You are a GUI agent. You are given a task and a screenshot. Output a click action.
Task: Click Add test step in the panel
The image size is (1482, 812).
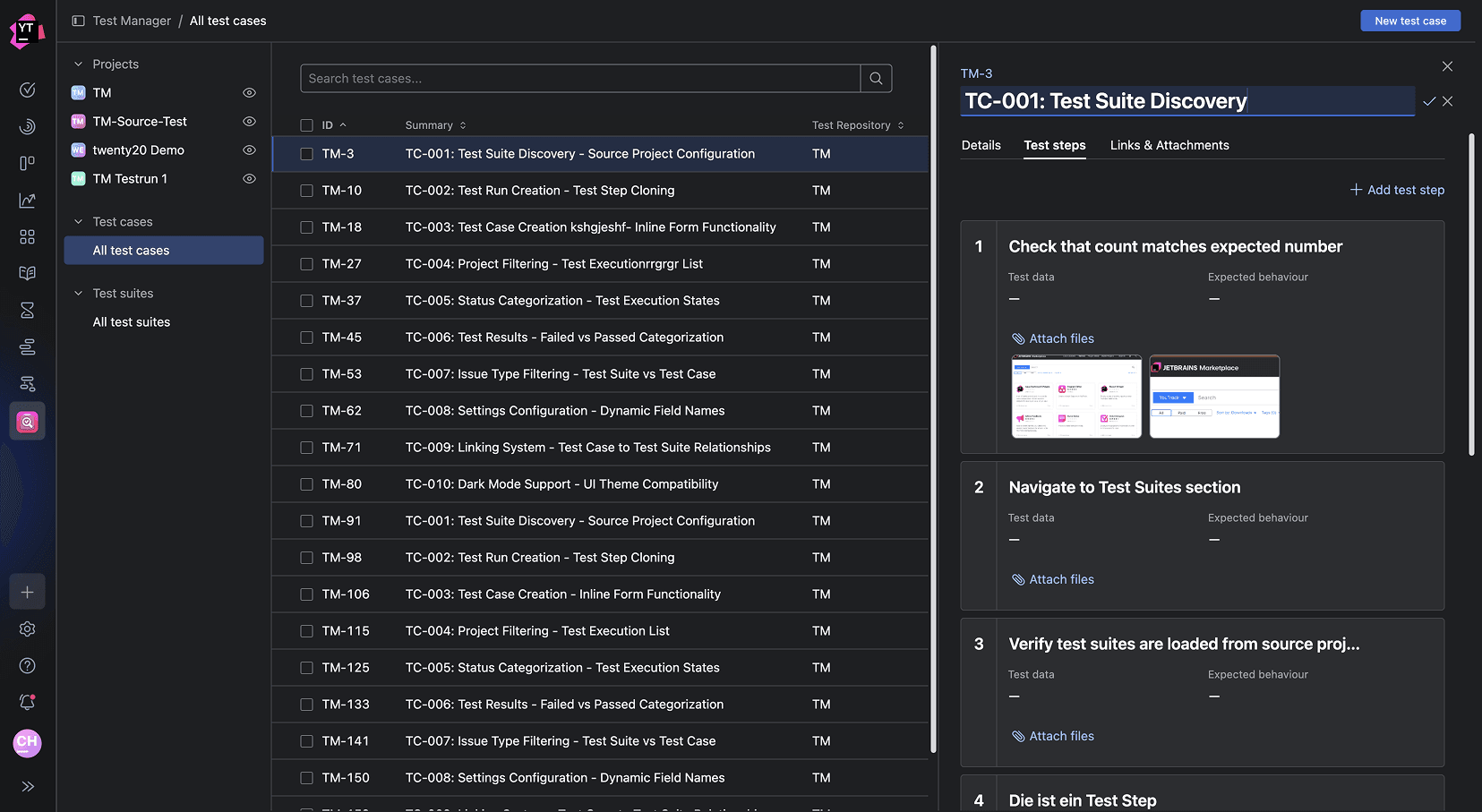coord(1396,190)
